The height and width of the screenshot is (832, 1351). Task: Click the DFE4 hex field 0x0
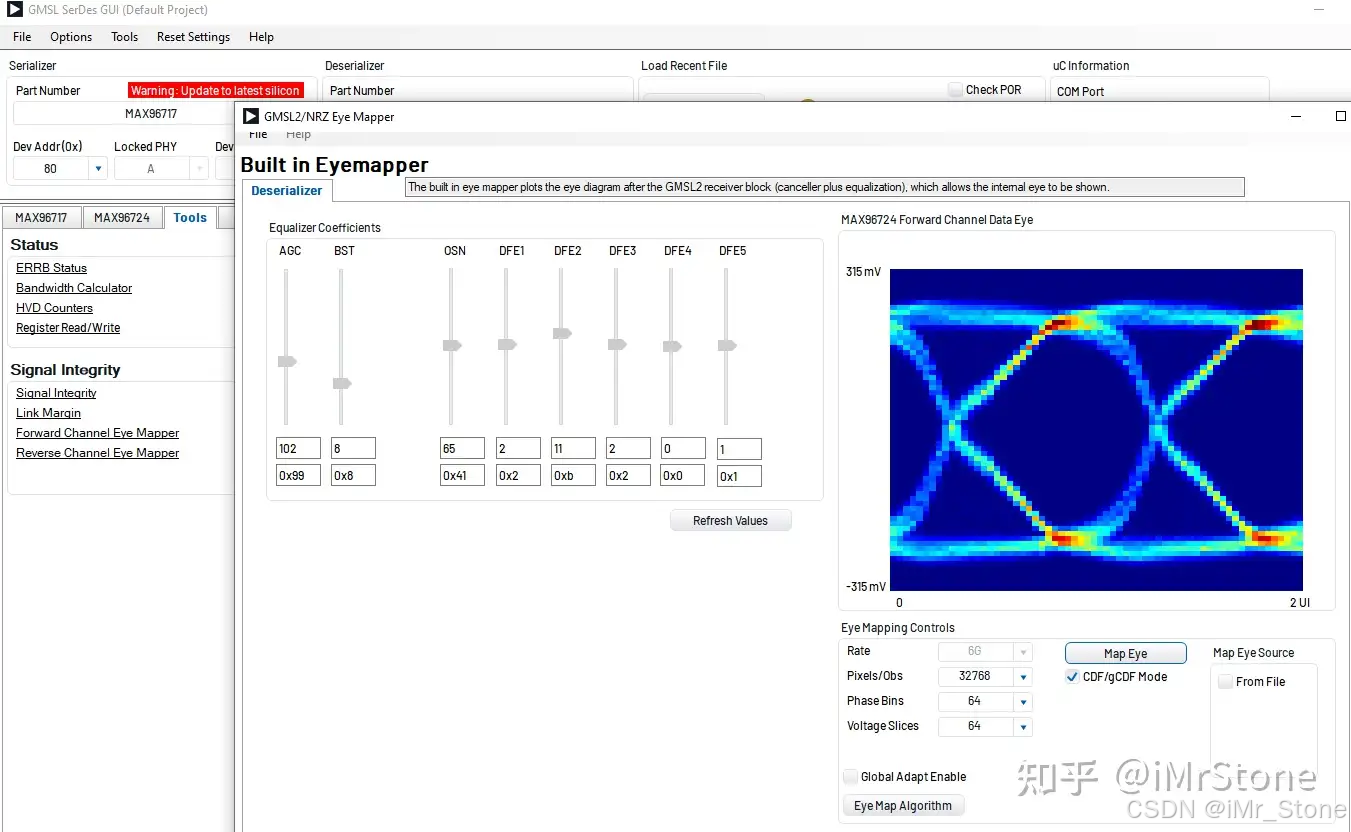[683, 475]
